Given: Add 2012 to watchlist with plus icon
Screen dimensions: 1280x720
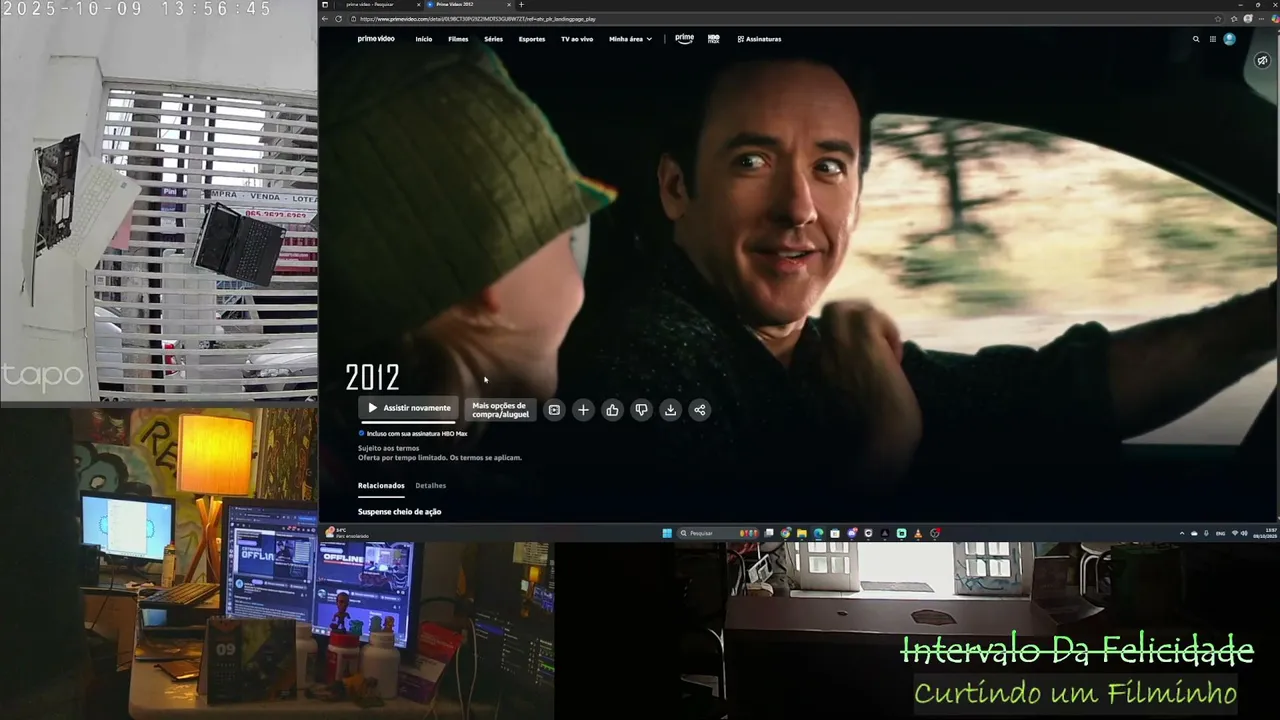Looking at the screenshot, I should (583, 410).
